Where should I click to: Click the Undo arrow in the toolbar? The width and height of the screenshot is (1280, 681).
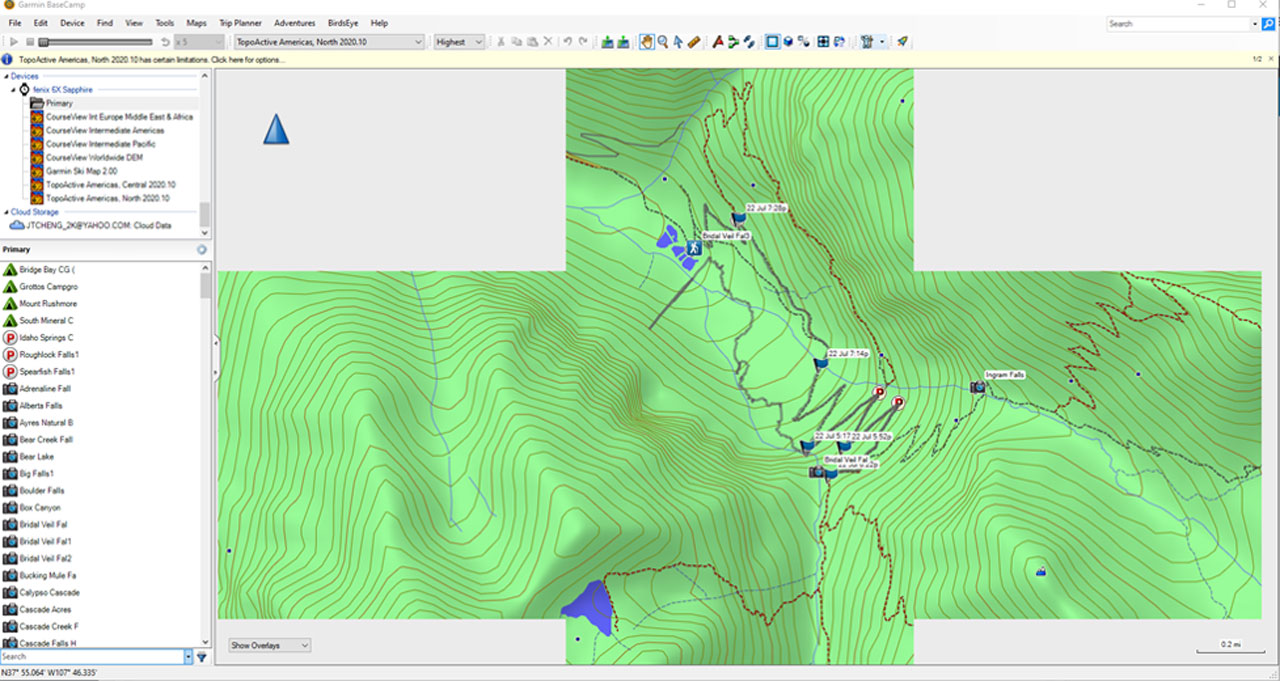point(567,42)
